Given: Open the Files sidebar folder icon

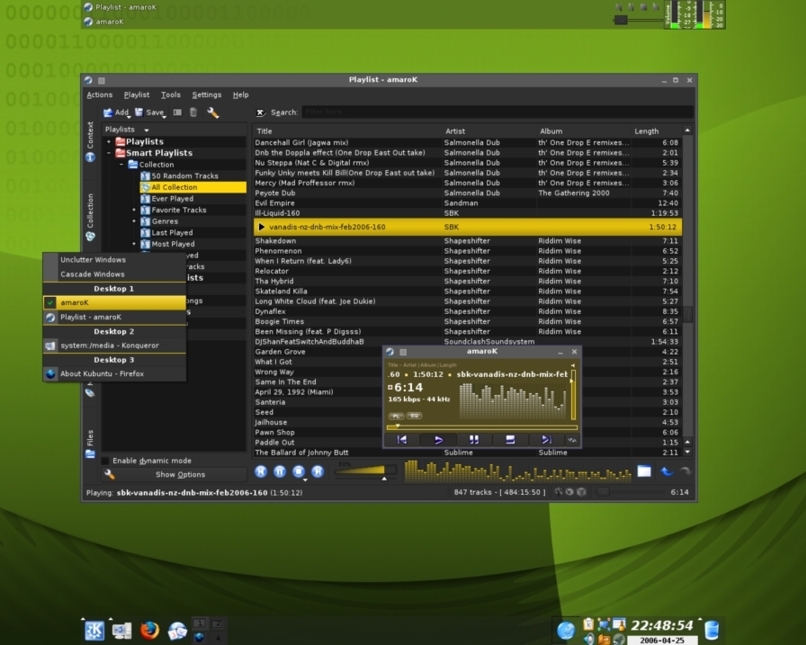Looking at the screenshot, I should 90,454.
